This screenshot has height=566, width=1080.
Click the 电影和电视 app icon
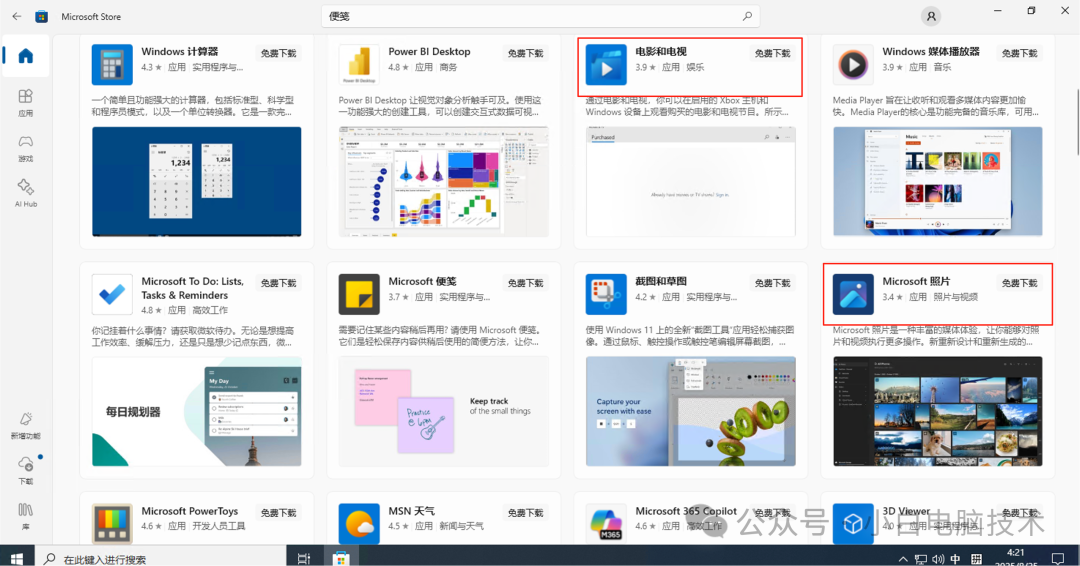point(606,64)
